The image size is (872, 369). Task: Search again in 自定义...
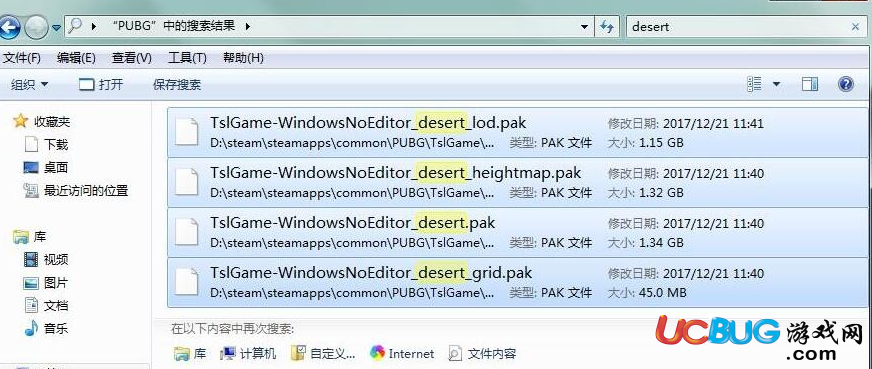coord(324,353)
